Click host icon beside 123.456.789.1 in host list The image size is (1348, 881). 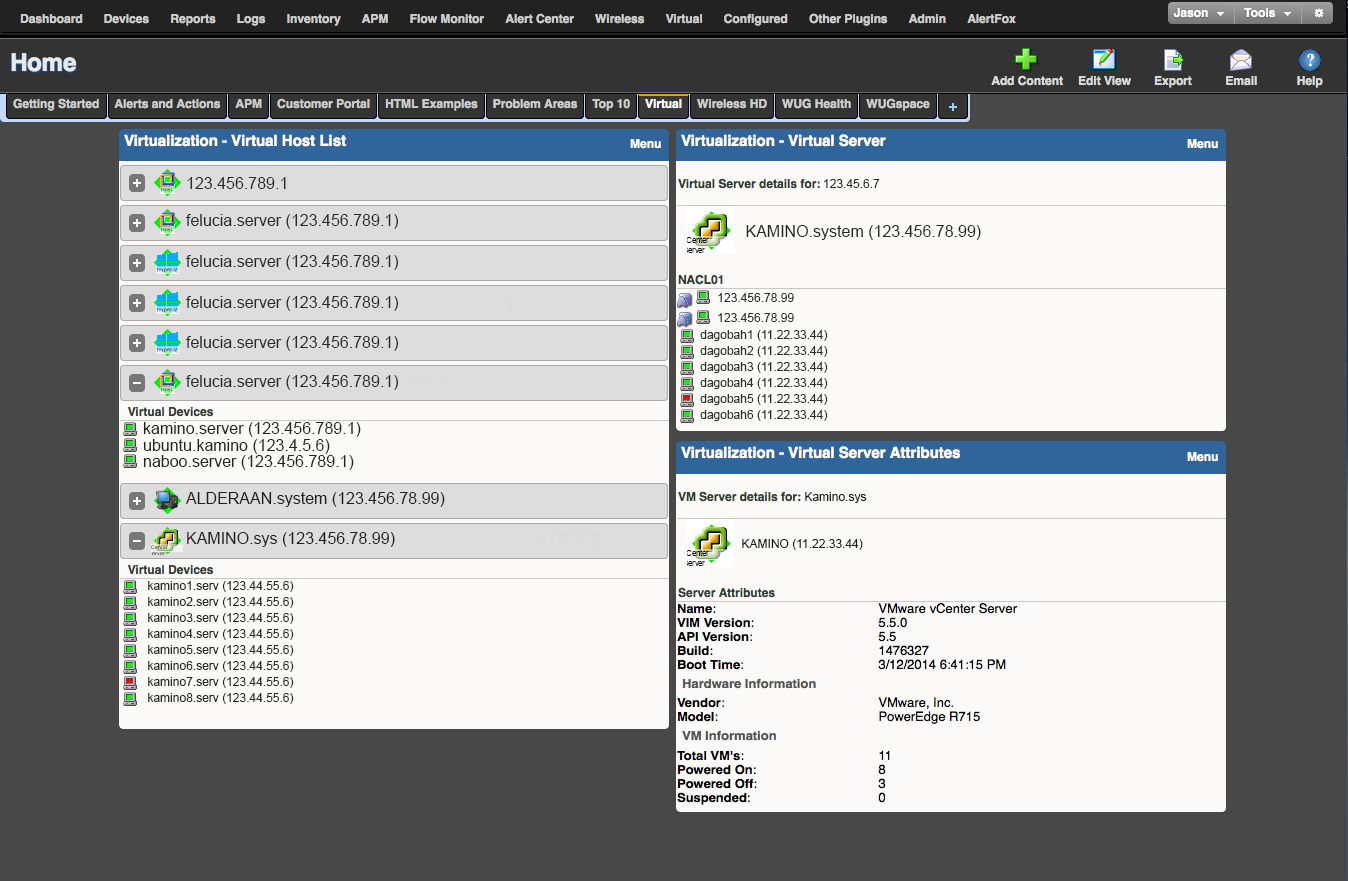167,183
